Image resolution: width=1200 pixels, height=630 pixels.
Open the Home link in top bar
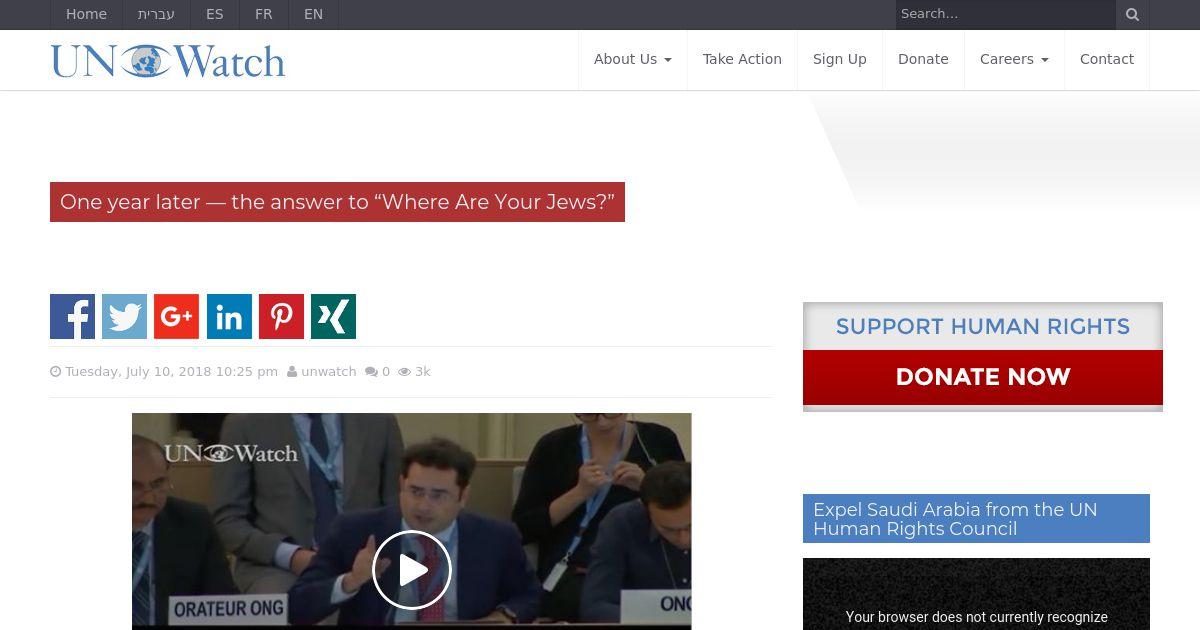click(x=86, y=14)
